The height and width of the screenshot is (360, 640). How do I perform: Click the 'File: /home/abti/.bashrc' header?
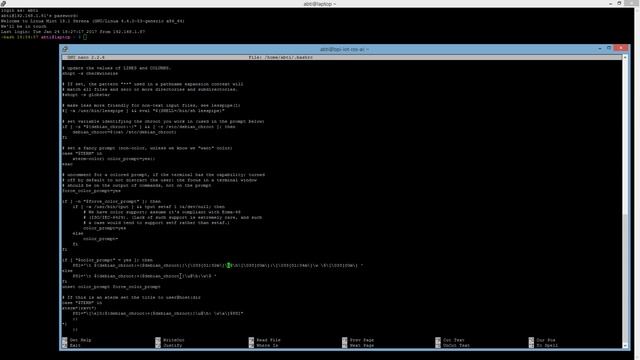pos(281,58)
